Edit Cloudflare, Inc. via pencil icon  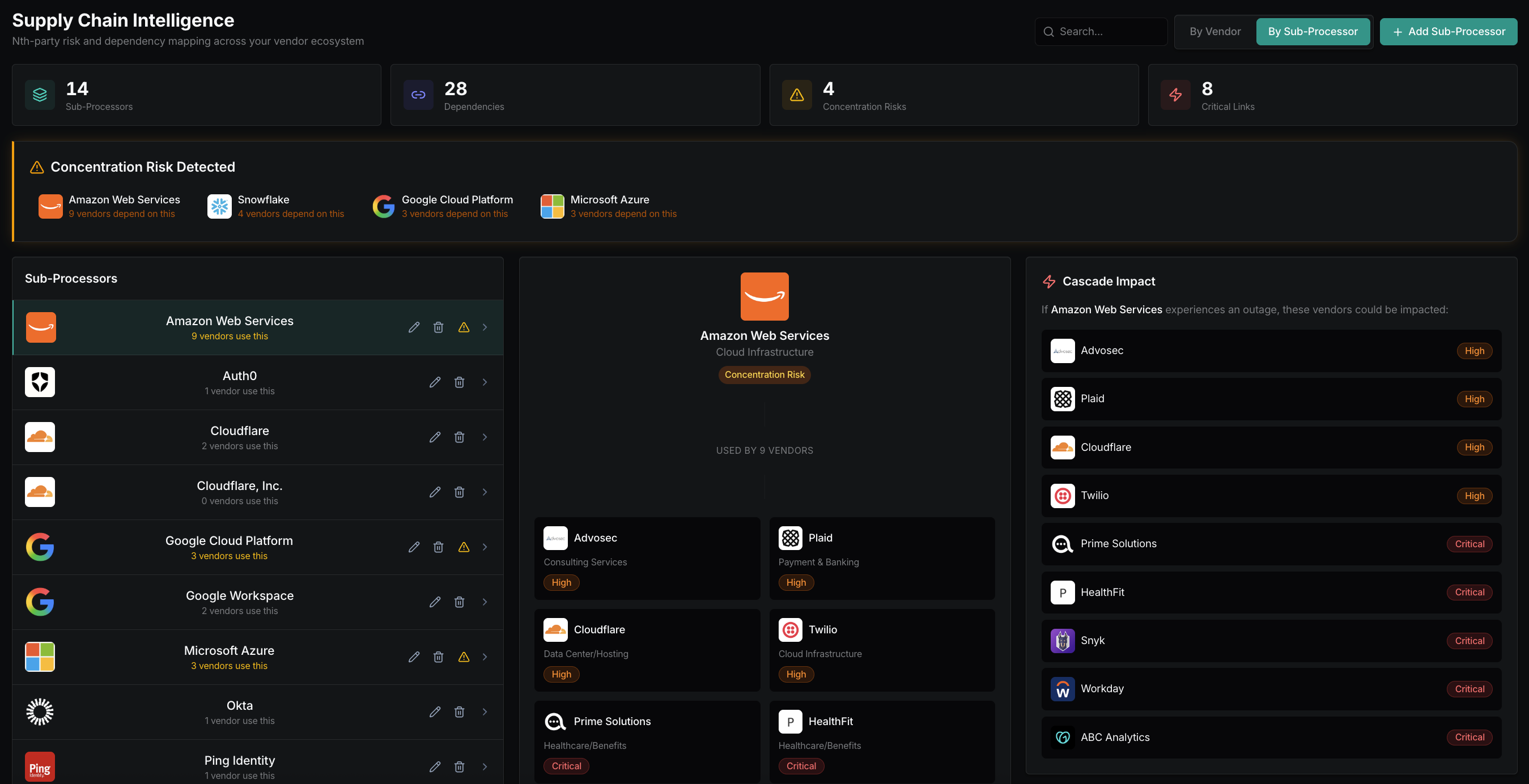point(435,492)
